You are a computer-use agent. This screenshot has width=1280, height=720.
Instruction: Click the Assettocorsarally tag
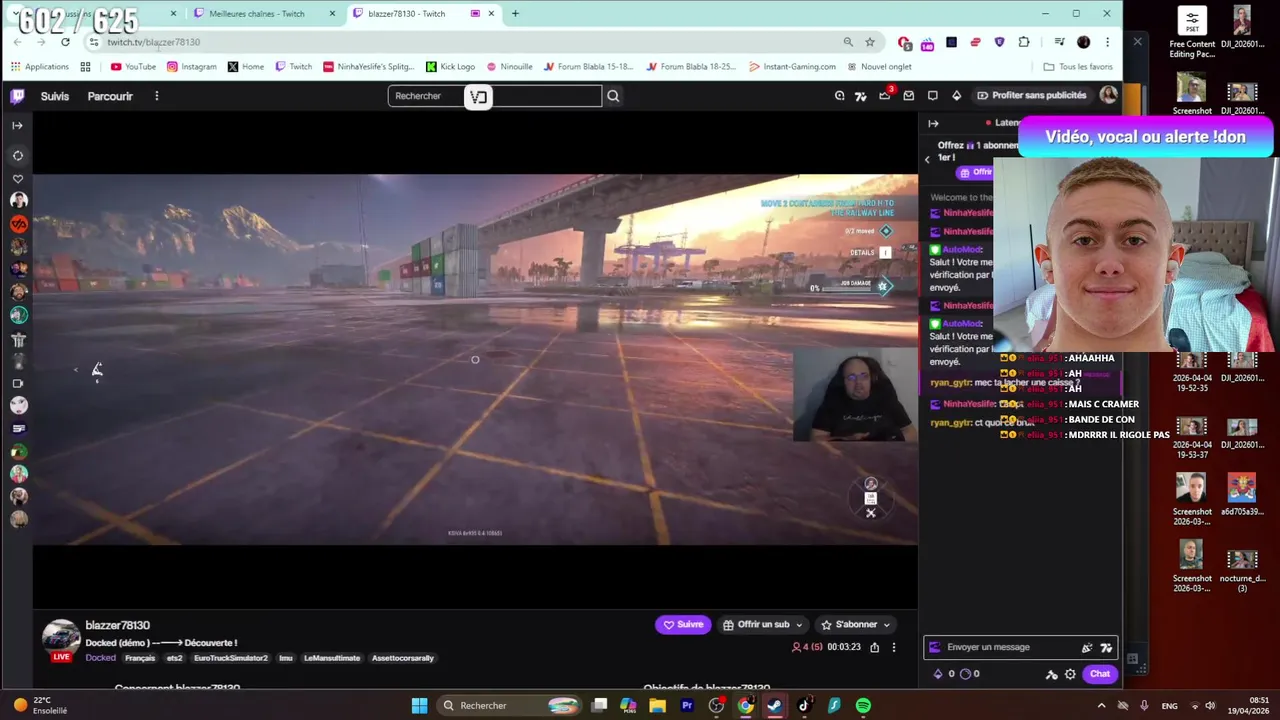(403, 658)
